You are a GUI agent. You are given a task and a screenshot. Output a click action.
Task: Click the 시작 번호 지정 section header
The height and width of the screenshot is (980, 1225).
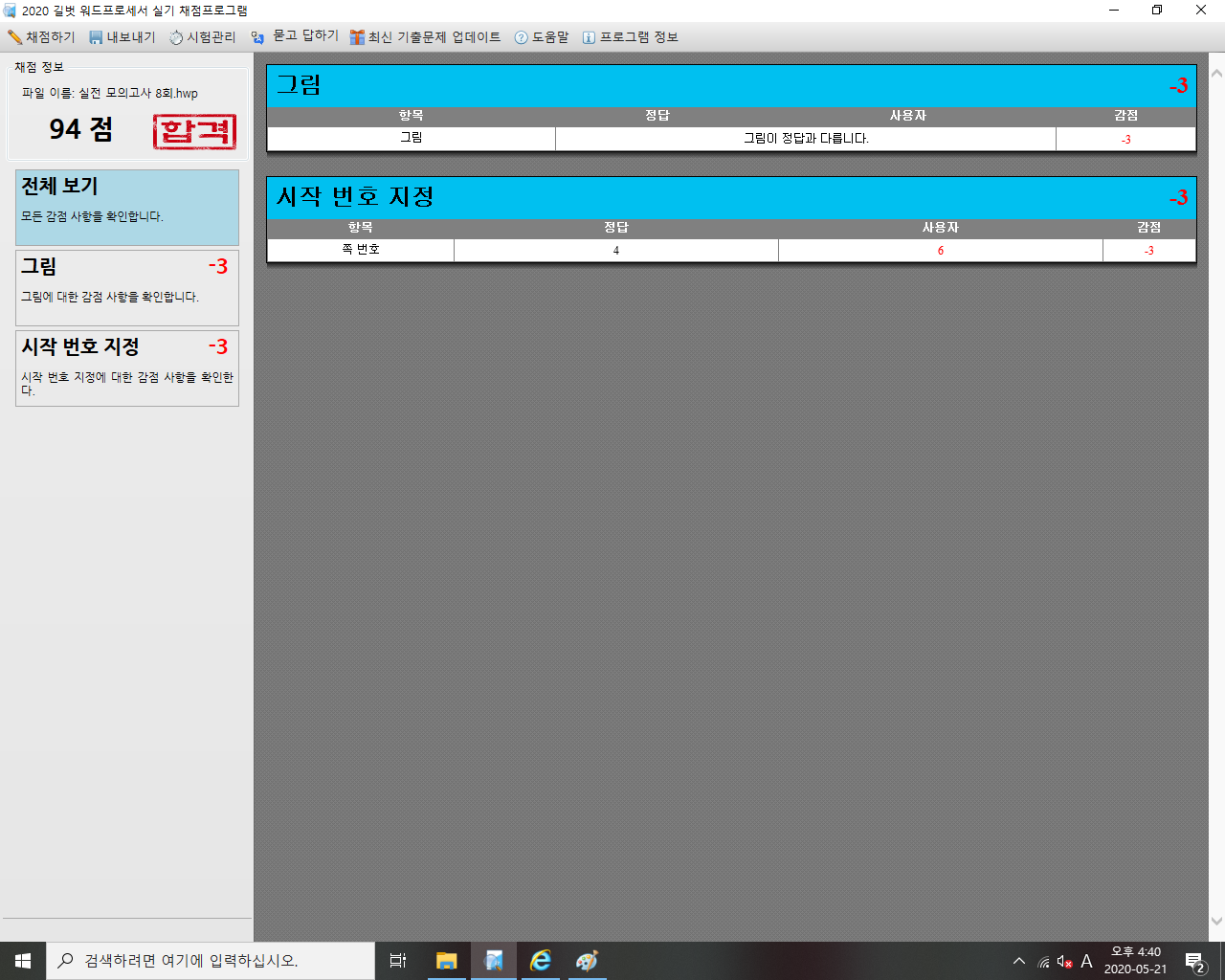coord(731,197)
